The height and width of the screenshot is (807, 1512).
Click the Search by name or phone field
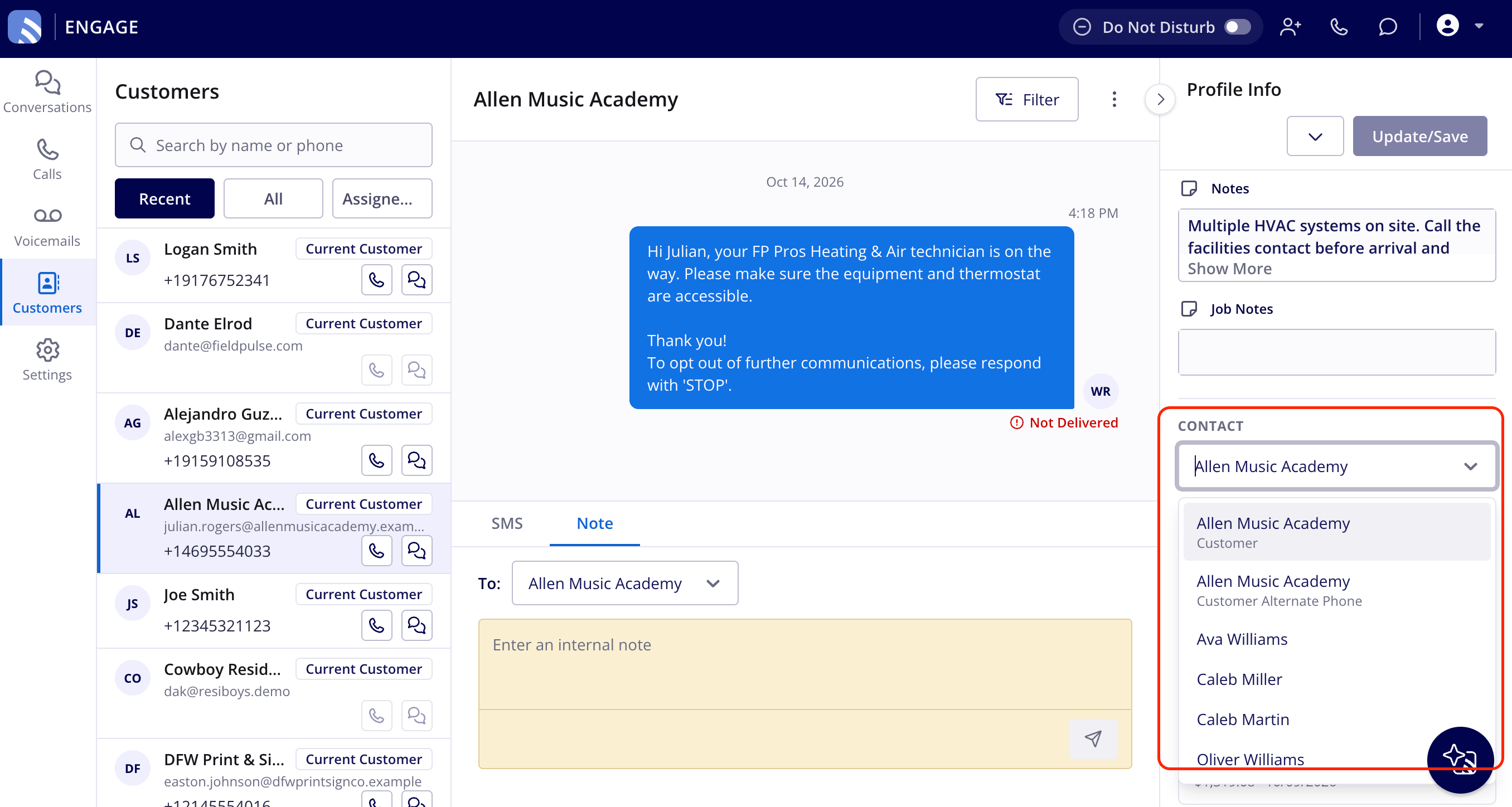(274, 145)
